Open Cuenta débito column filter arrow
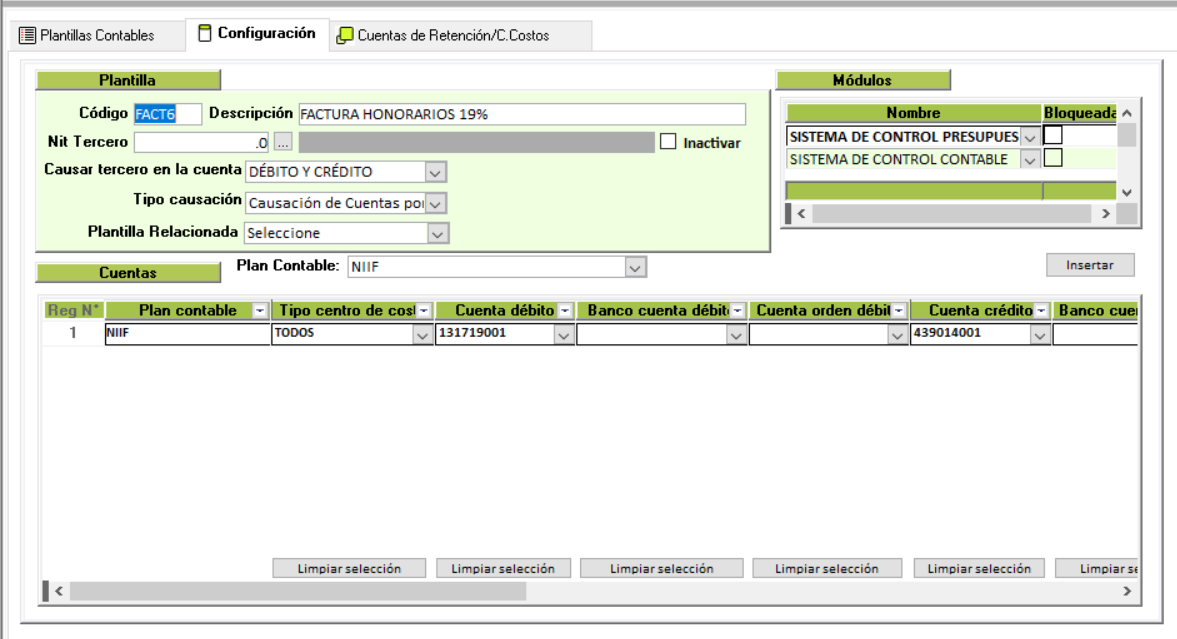 tap(565, 311)
